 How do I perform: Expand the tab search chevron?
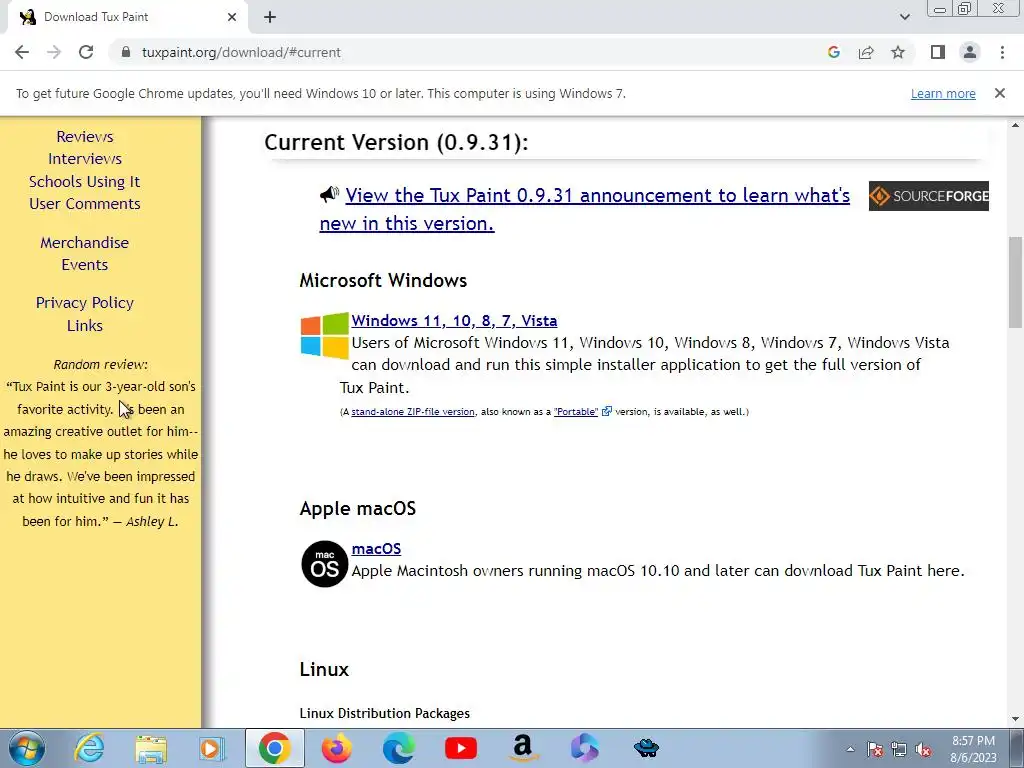pos(904,17)
